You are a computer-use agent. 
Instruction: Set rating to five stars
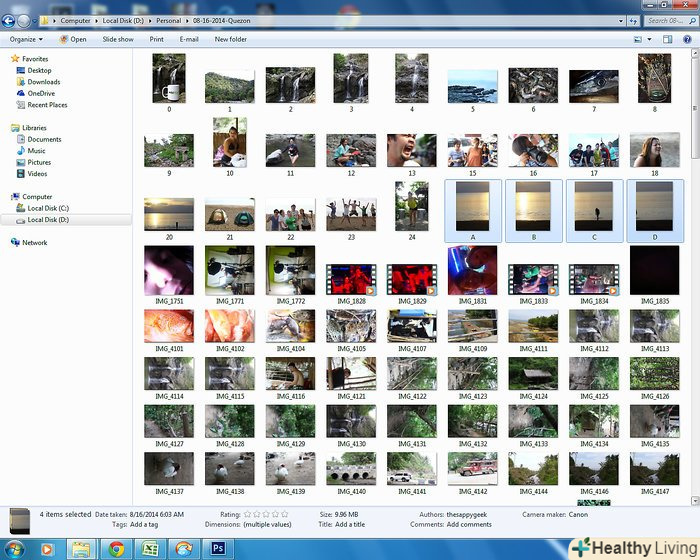pos(284,514)
